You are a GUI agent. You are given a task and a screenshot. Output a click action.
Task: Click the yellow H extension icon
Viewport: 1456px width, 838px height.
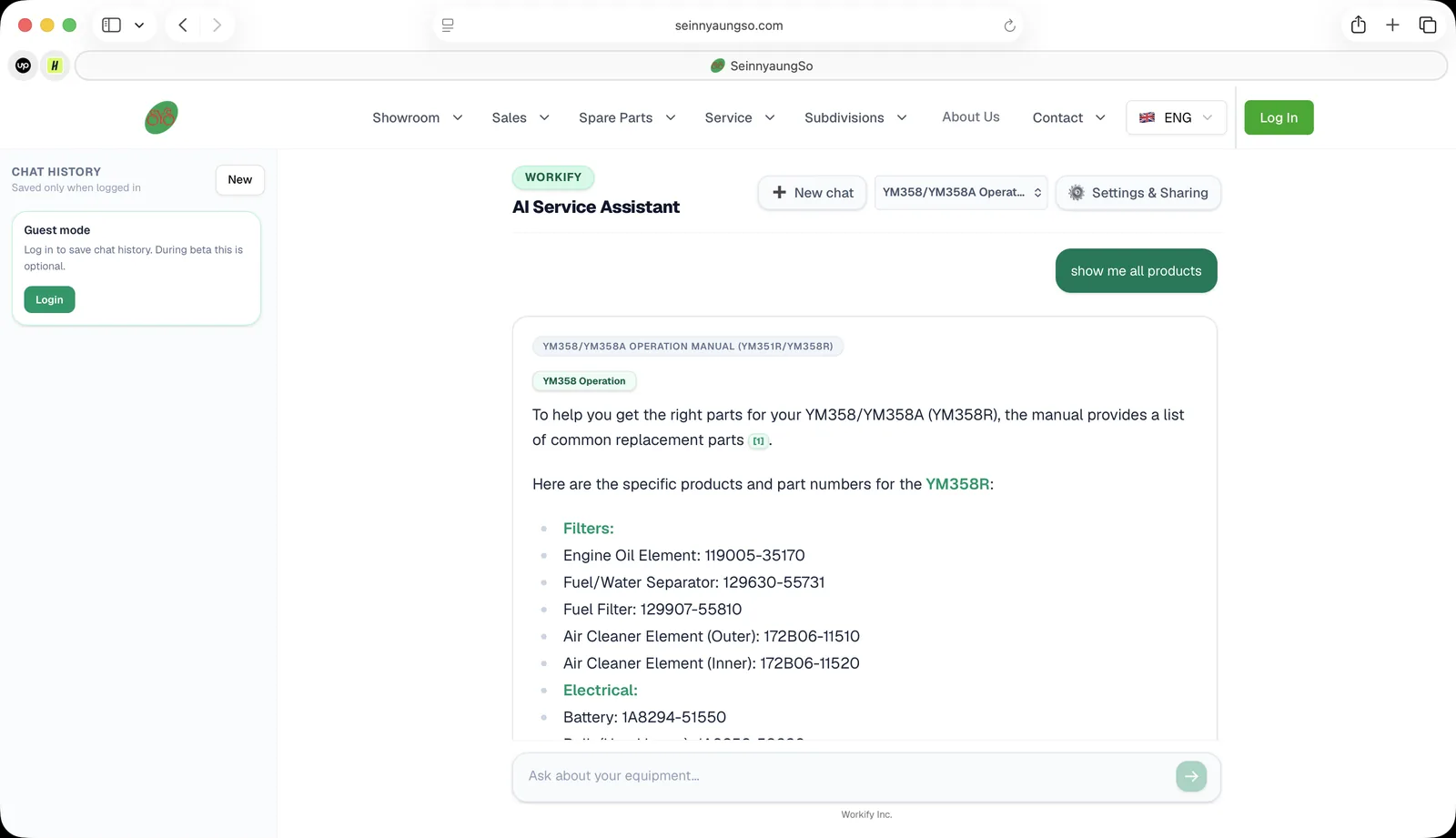pos(56,66)
